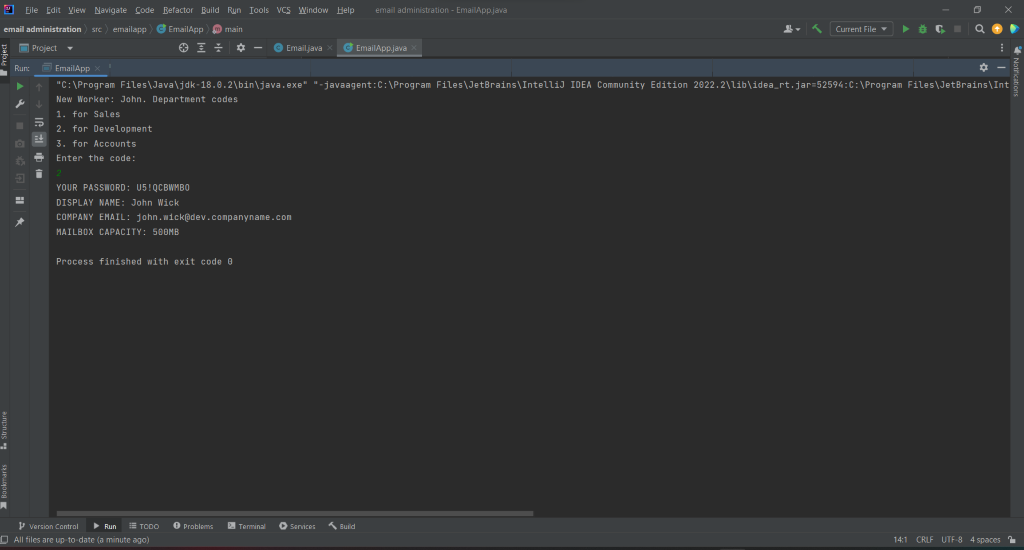Click the emailapp breadcrumb

tap(129, 29)
